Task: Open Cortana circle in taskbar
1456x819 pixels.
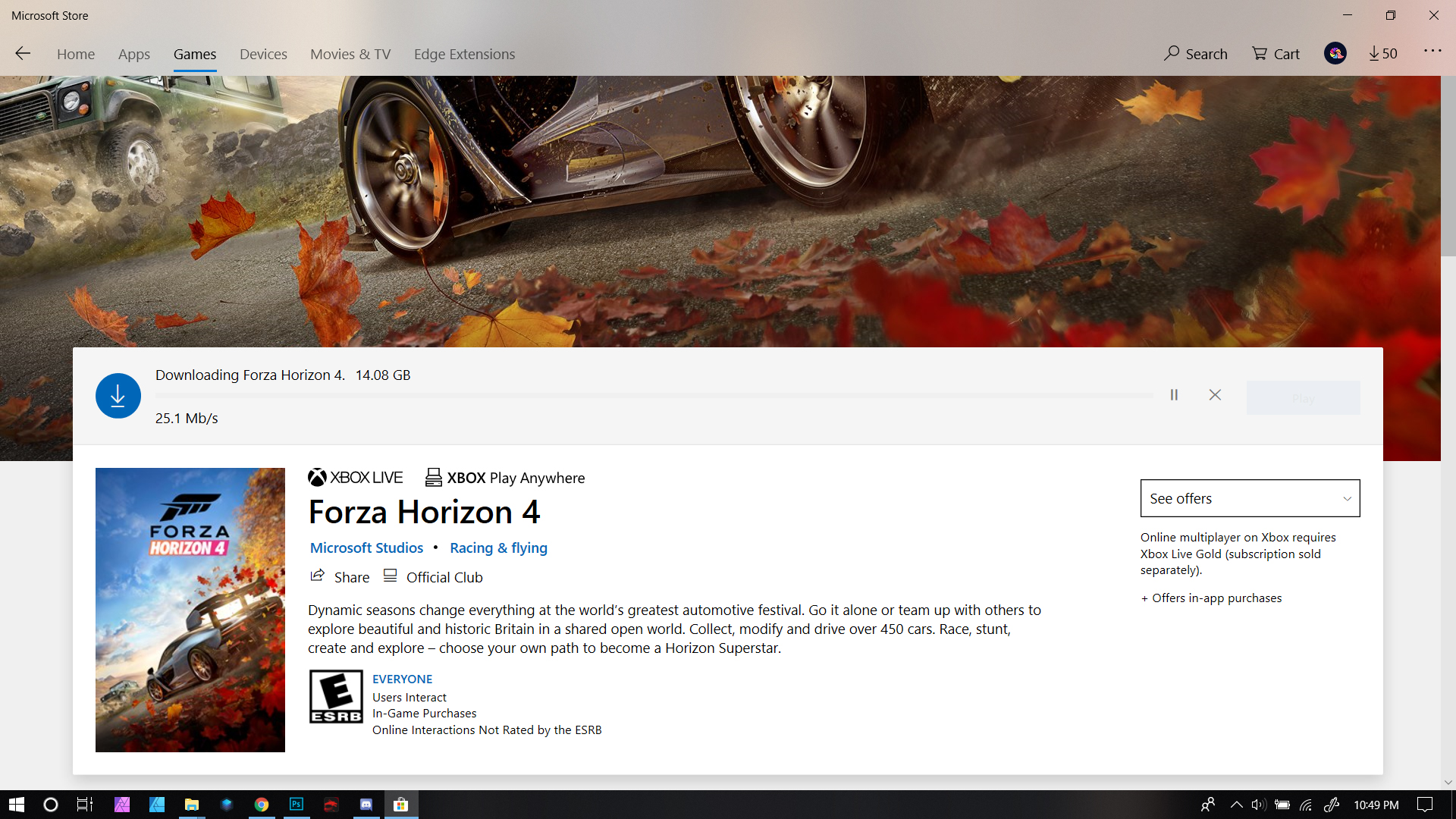Action: tap(51, 805)
